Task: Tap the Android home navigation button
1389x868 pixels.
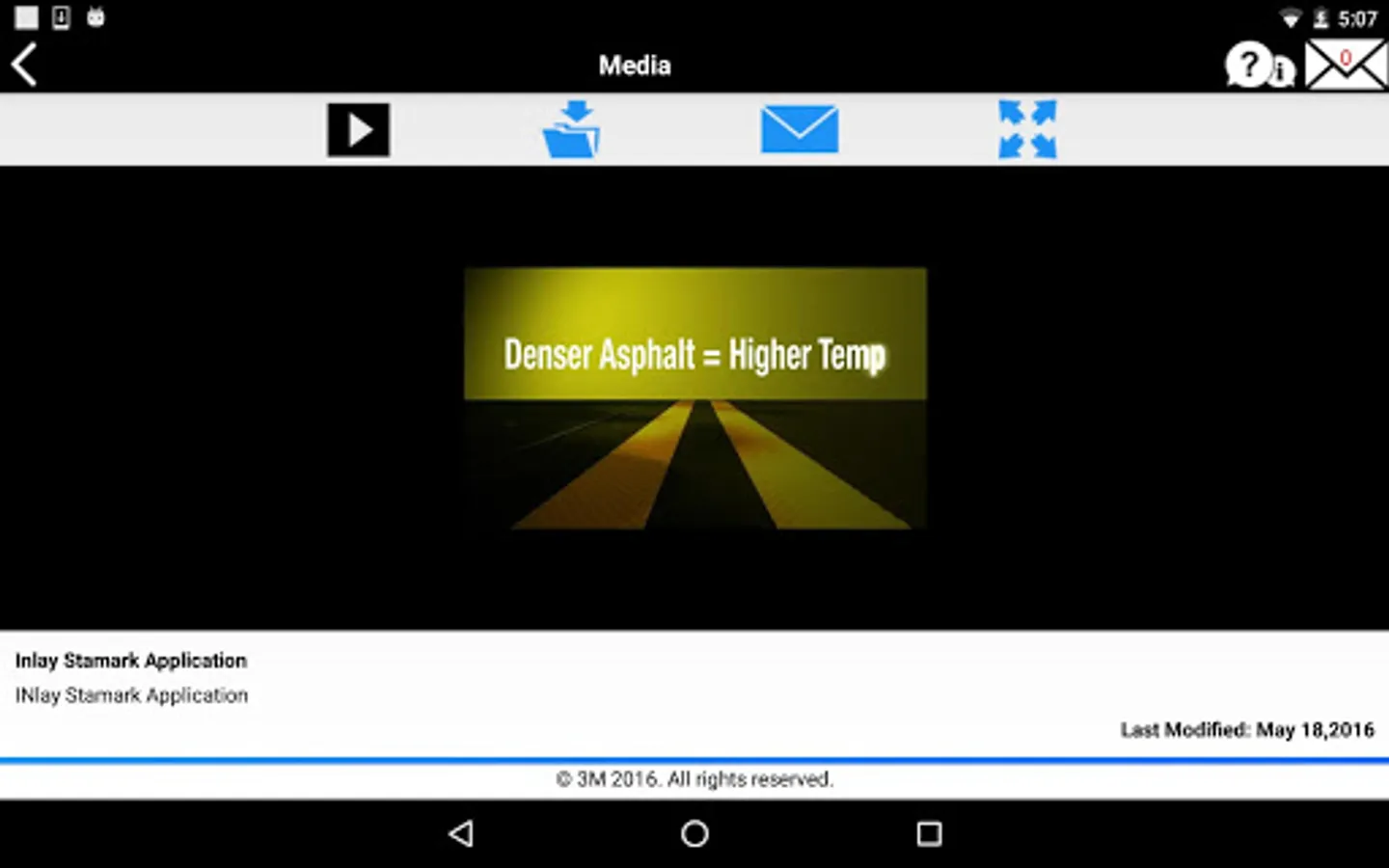Action: pos(694,833)
